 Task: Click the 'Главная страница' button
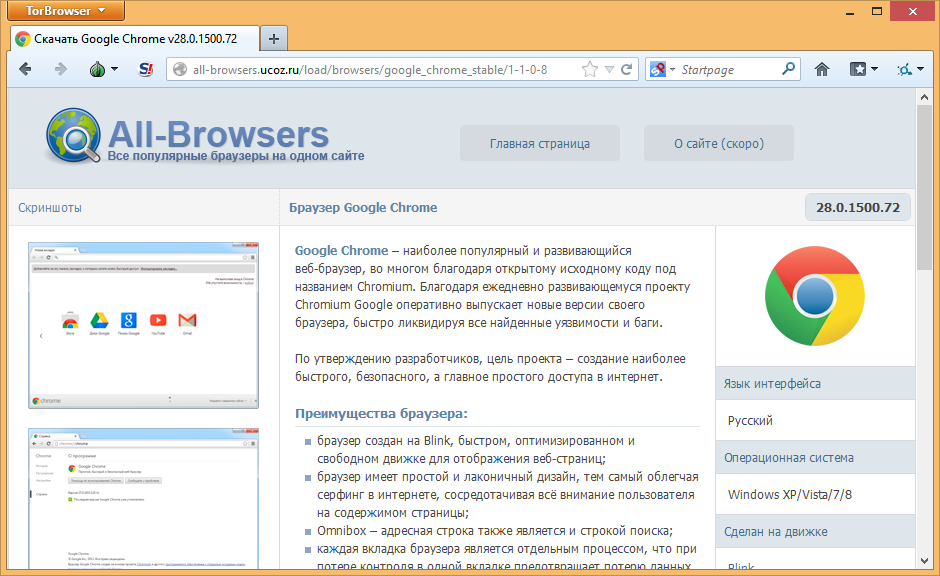click(x=539, y=143)
